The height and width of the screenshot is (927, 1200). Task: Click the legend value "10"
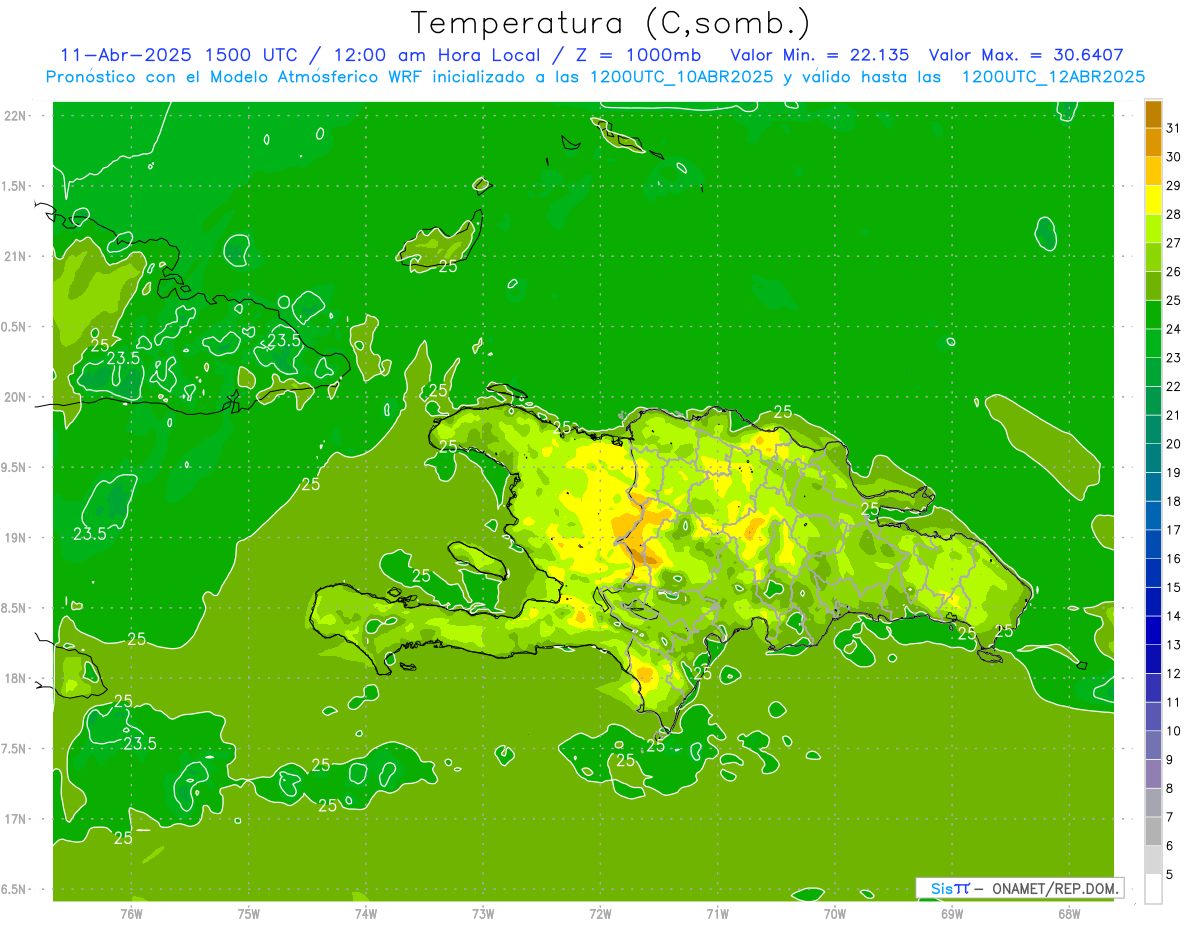(1173, 731)
